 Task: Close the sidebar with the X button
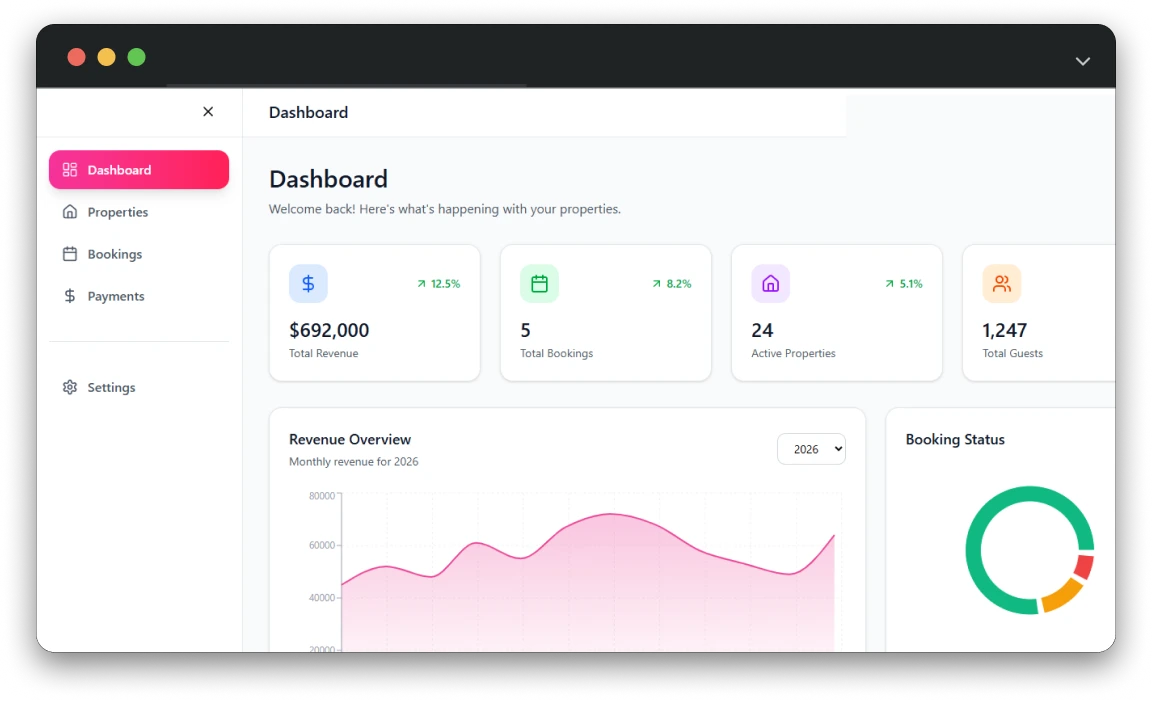pos(208,112)
